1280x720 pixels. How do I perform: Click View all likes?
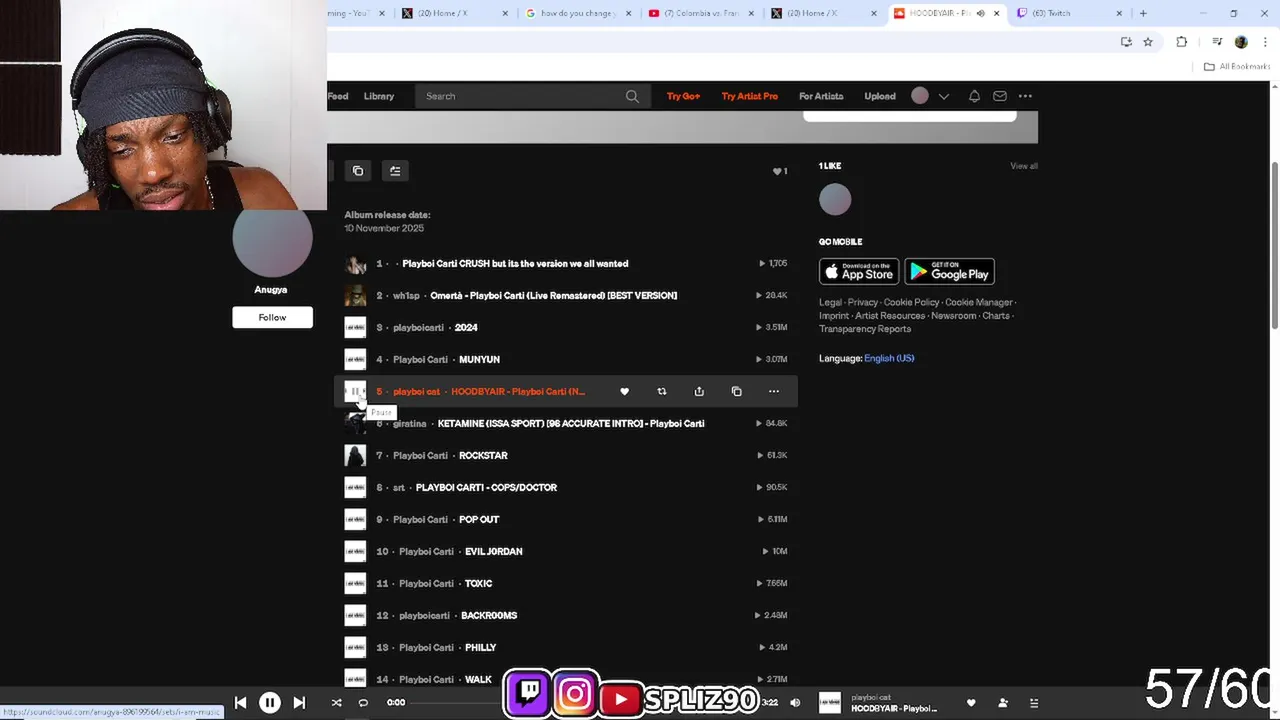[x=1024, y=166]
